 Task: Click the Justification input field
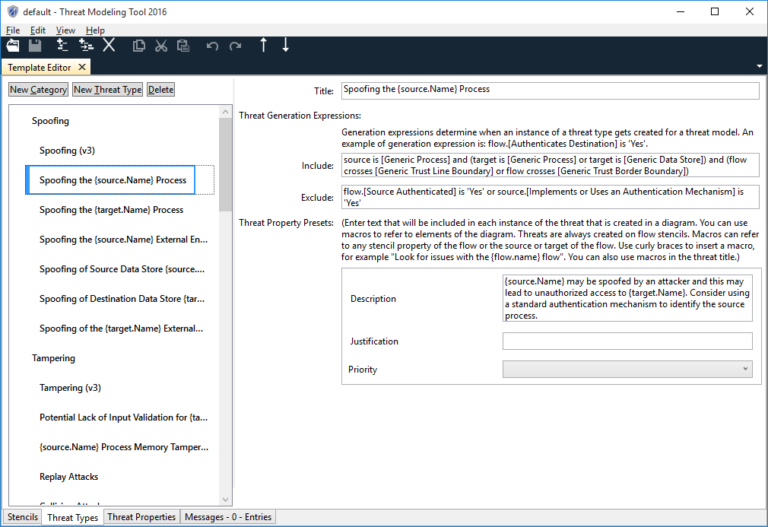point(627,341)
